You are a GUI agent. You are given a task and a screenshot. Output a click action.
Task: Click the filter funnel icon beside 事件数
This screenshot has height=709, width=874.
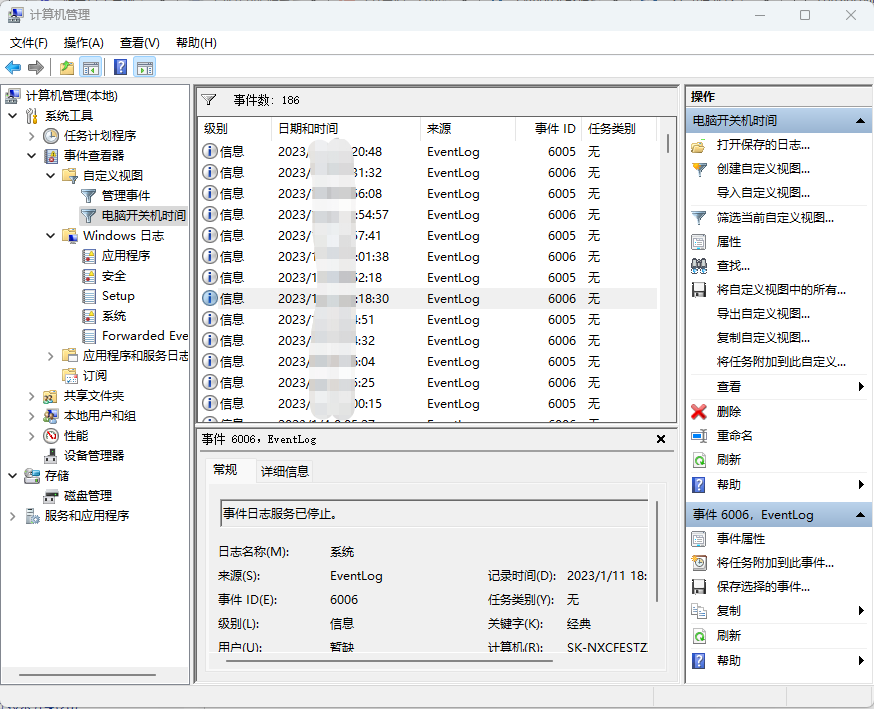pyautogui.click(x=209, y=100)
